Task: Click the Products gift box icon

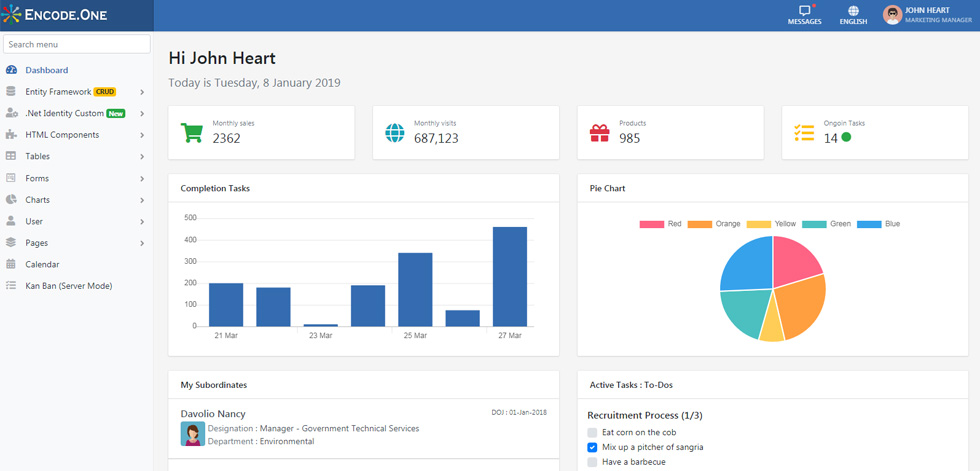Action: (x=599, y=133)
